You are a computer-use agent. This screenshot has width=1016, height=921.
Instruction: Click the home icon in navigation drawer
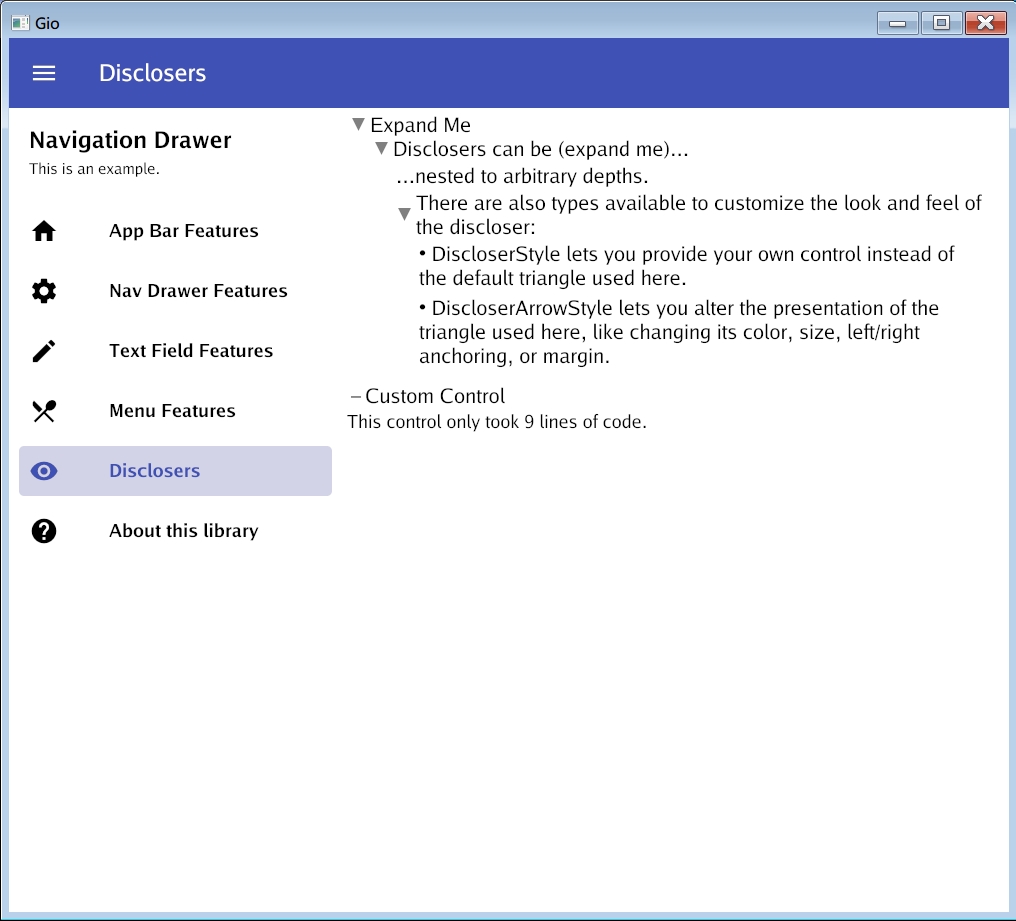tap(44, 231)
